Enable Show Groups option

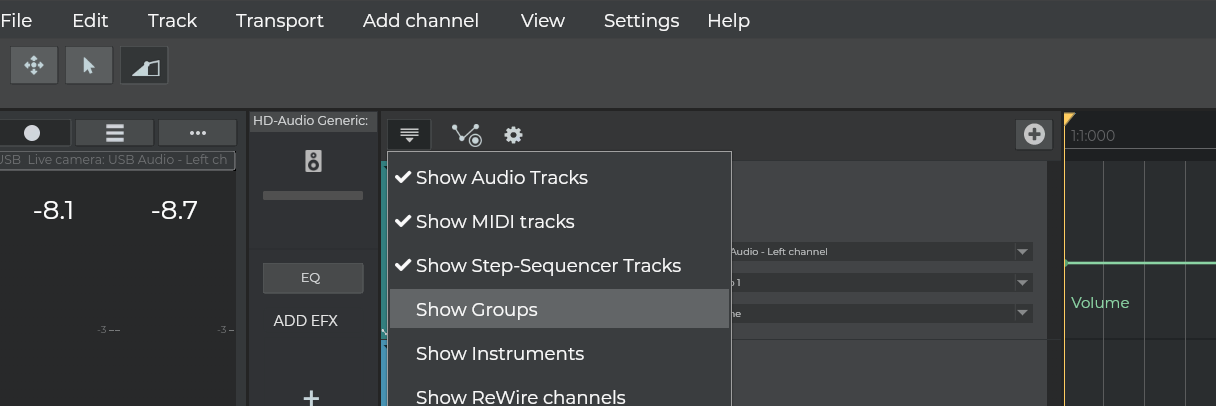coord(477,310)
